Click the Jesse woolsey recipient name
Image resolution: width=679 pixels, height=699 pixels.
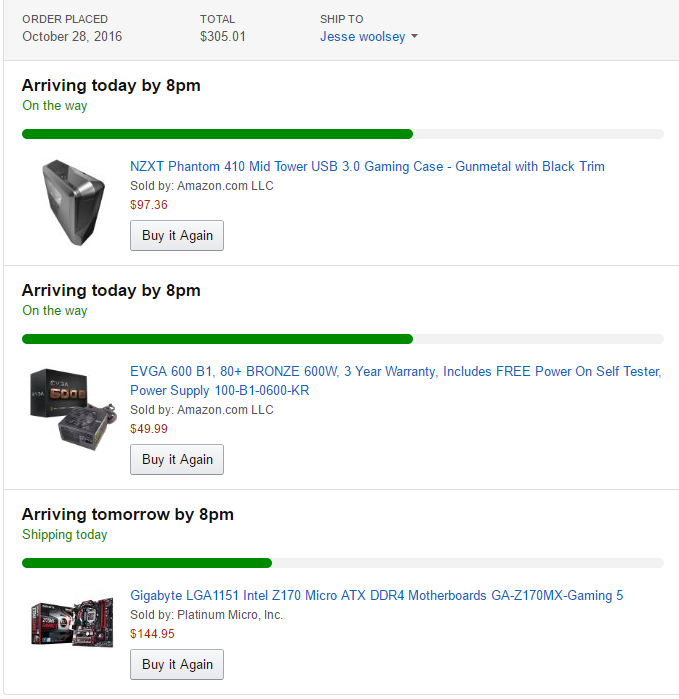[362, 37]
